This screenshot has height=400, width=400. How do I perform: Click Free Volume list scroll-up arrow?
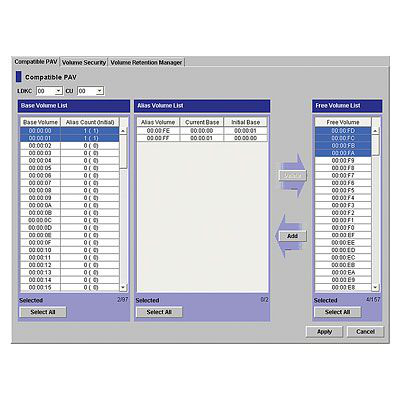tap(376, 131)
